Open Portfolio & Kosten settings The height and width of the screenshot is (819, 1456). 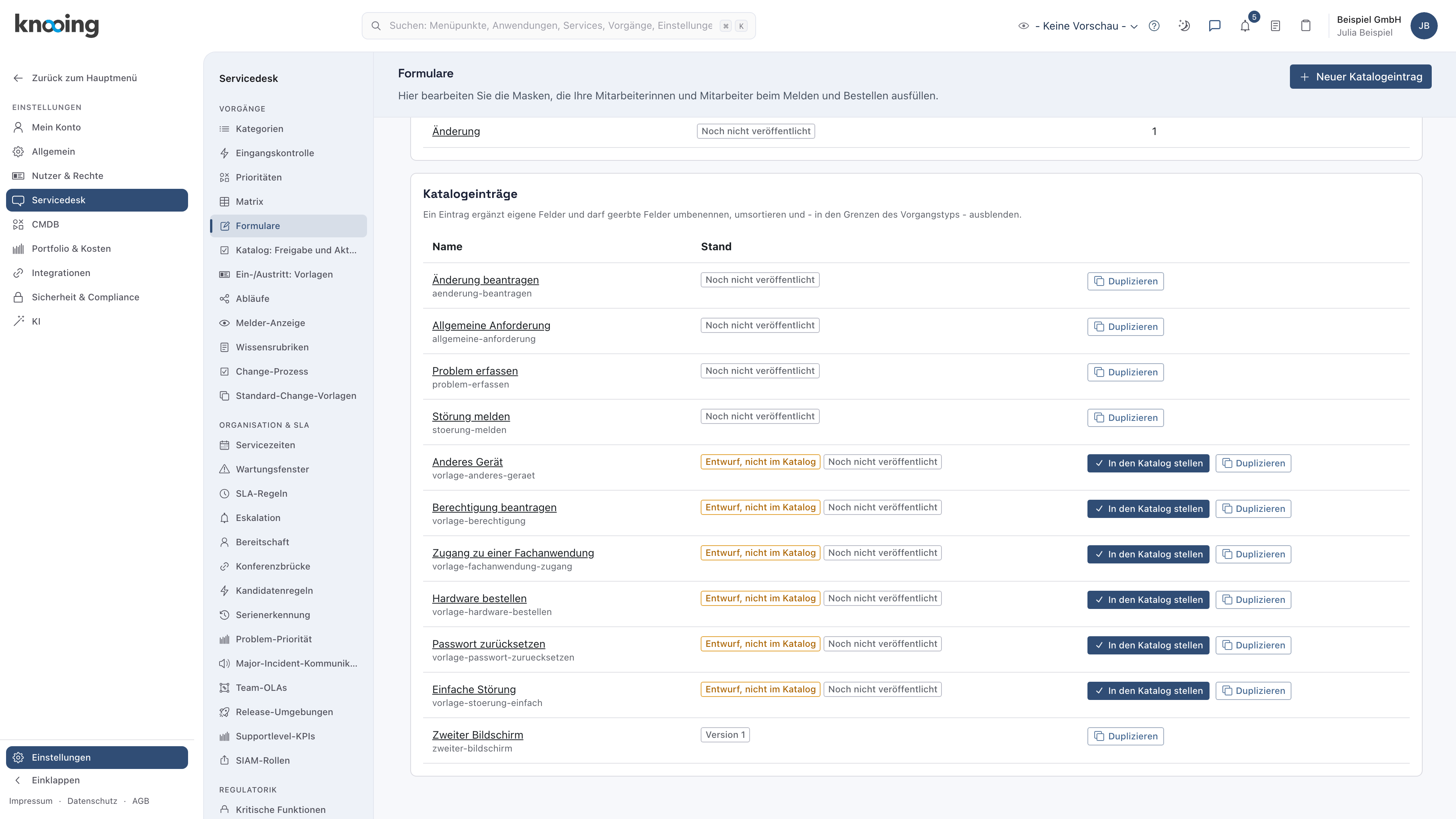[97, 249]
